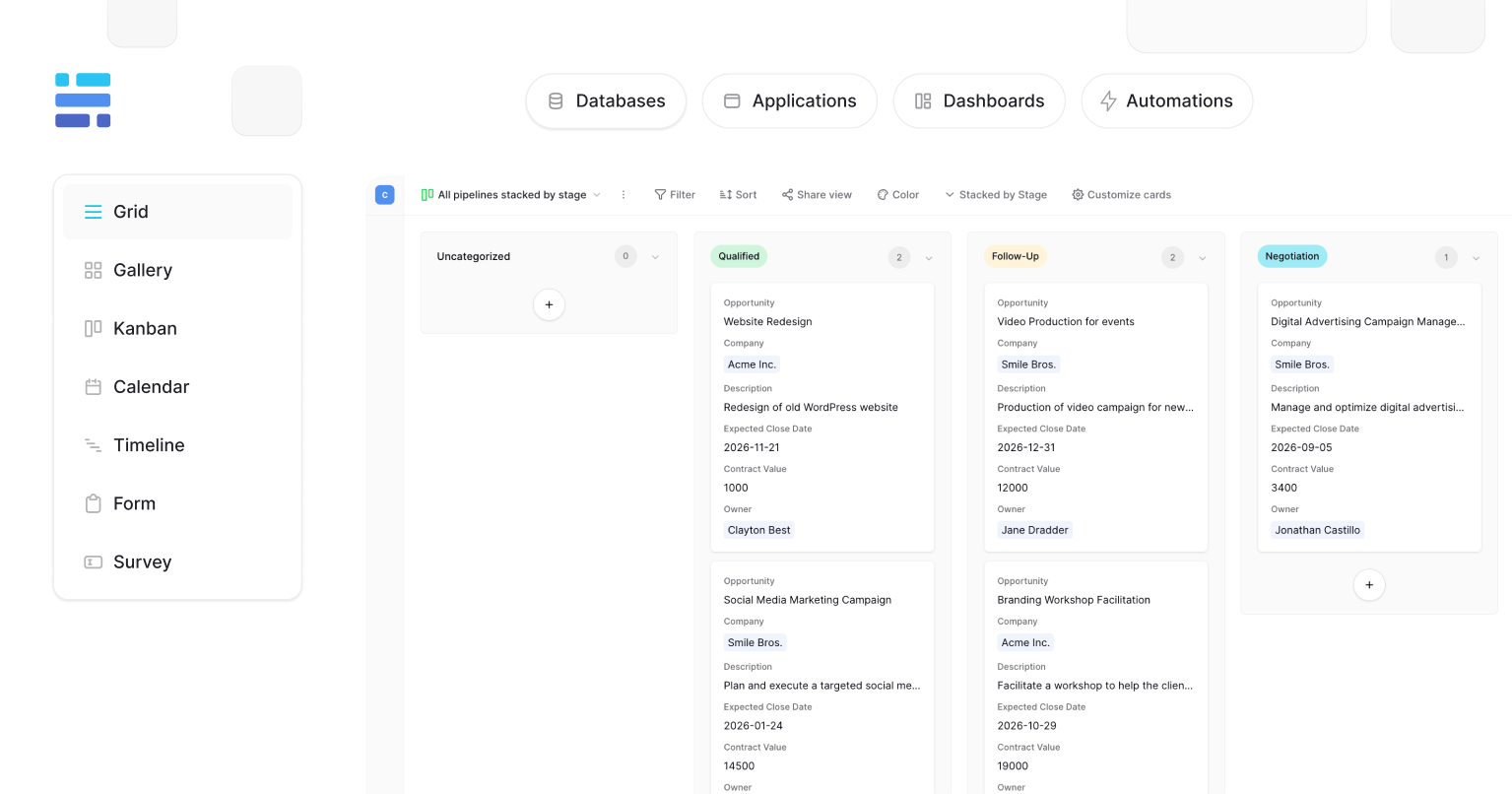Open the Dashboards tab
Screen dimensions: 1512x794
coord(979,100)
